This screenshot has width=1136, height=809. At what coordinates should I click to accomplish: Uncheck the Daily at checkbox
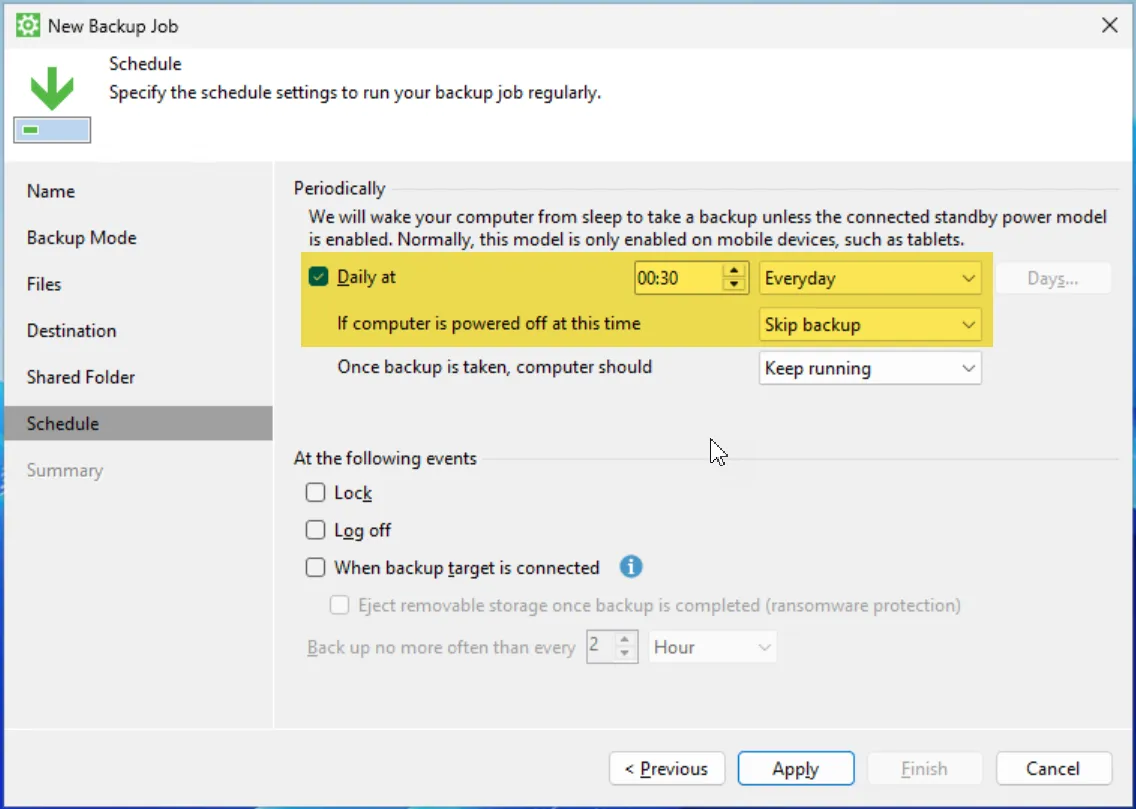click(x=319, y=278)
